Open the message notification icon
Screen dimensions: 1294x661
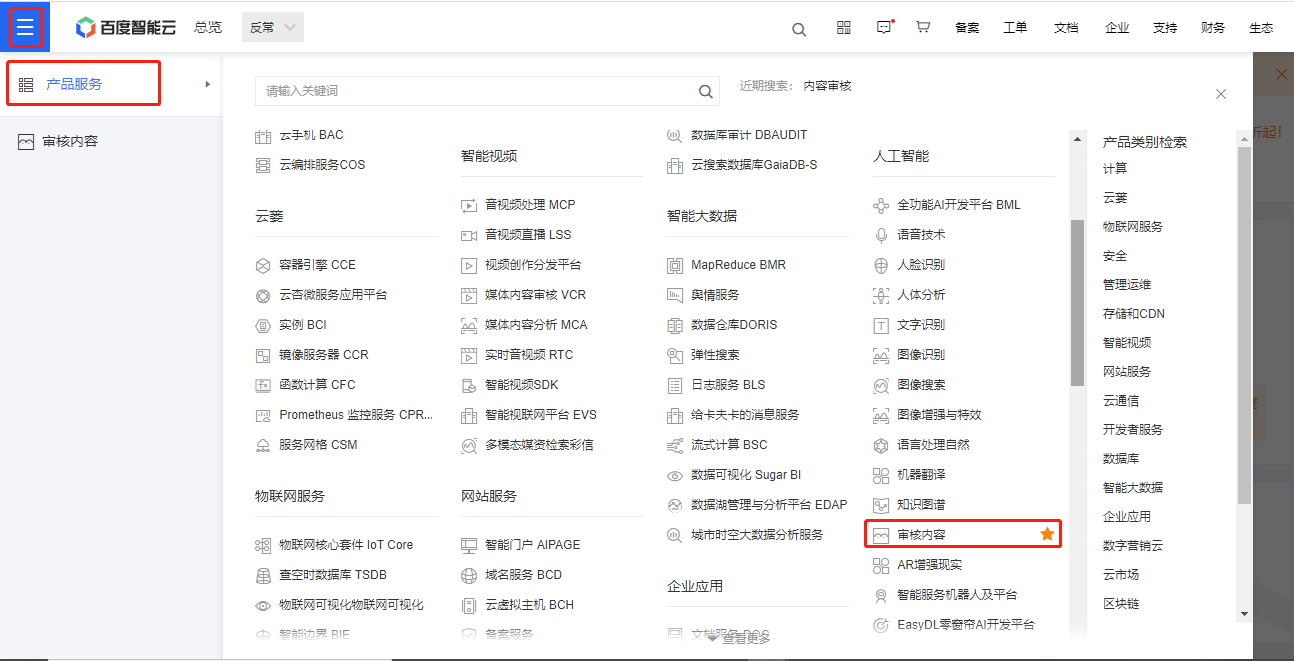click(x=884, y=28)
